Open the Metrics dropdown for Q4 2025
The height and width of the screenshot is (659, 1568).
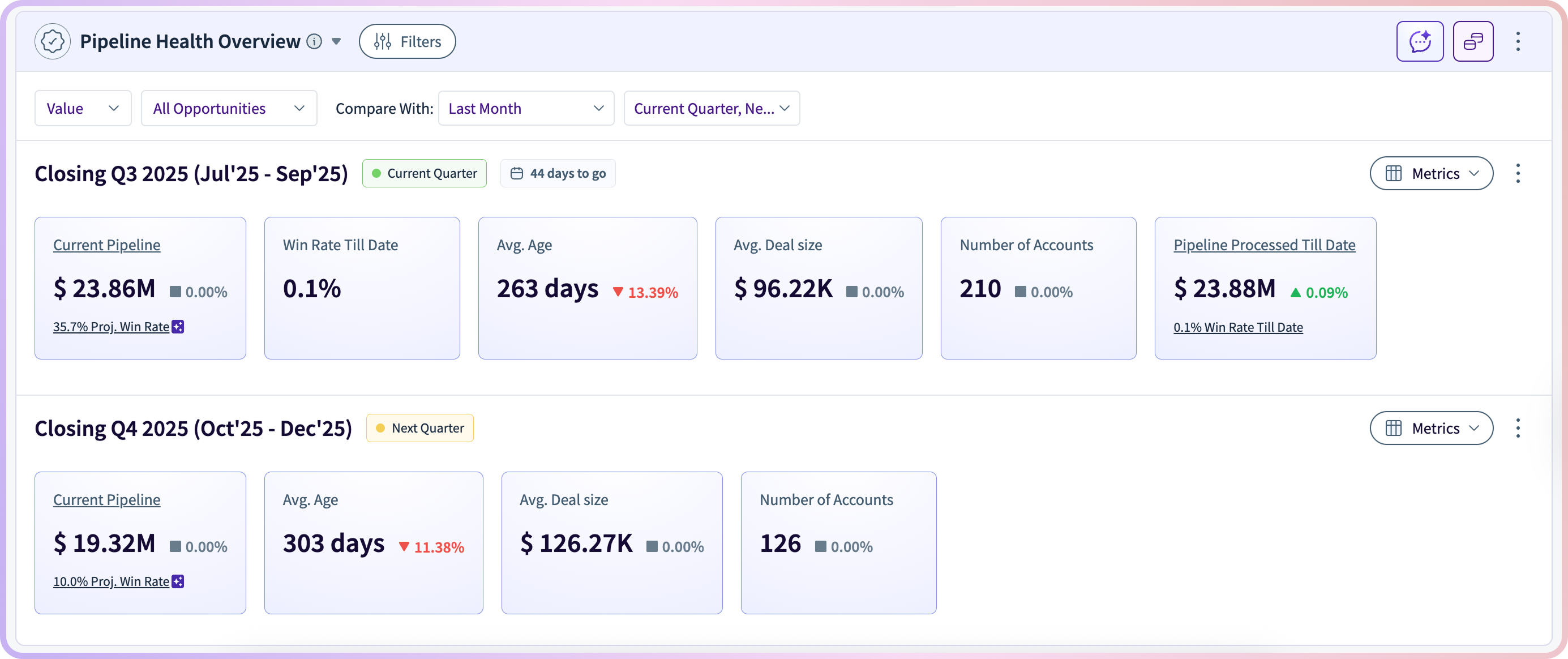(1431, 428)
